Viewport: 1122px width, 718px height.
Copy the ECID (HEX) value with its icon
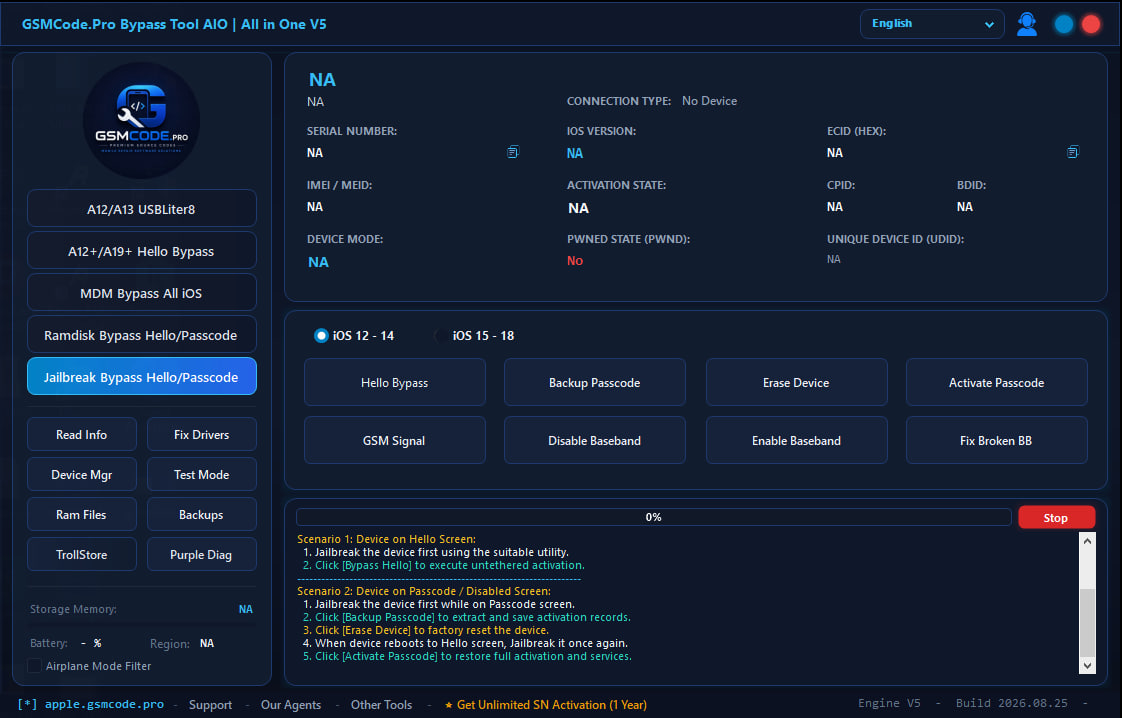pyautogui.click(x=1072, y=152)
